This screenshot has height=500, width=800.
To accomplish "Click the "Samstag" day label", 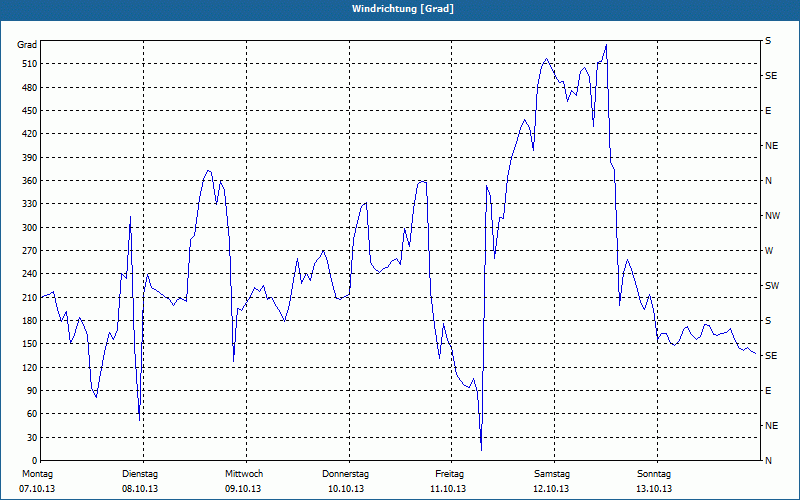I will 552,474.
